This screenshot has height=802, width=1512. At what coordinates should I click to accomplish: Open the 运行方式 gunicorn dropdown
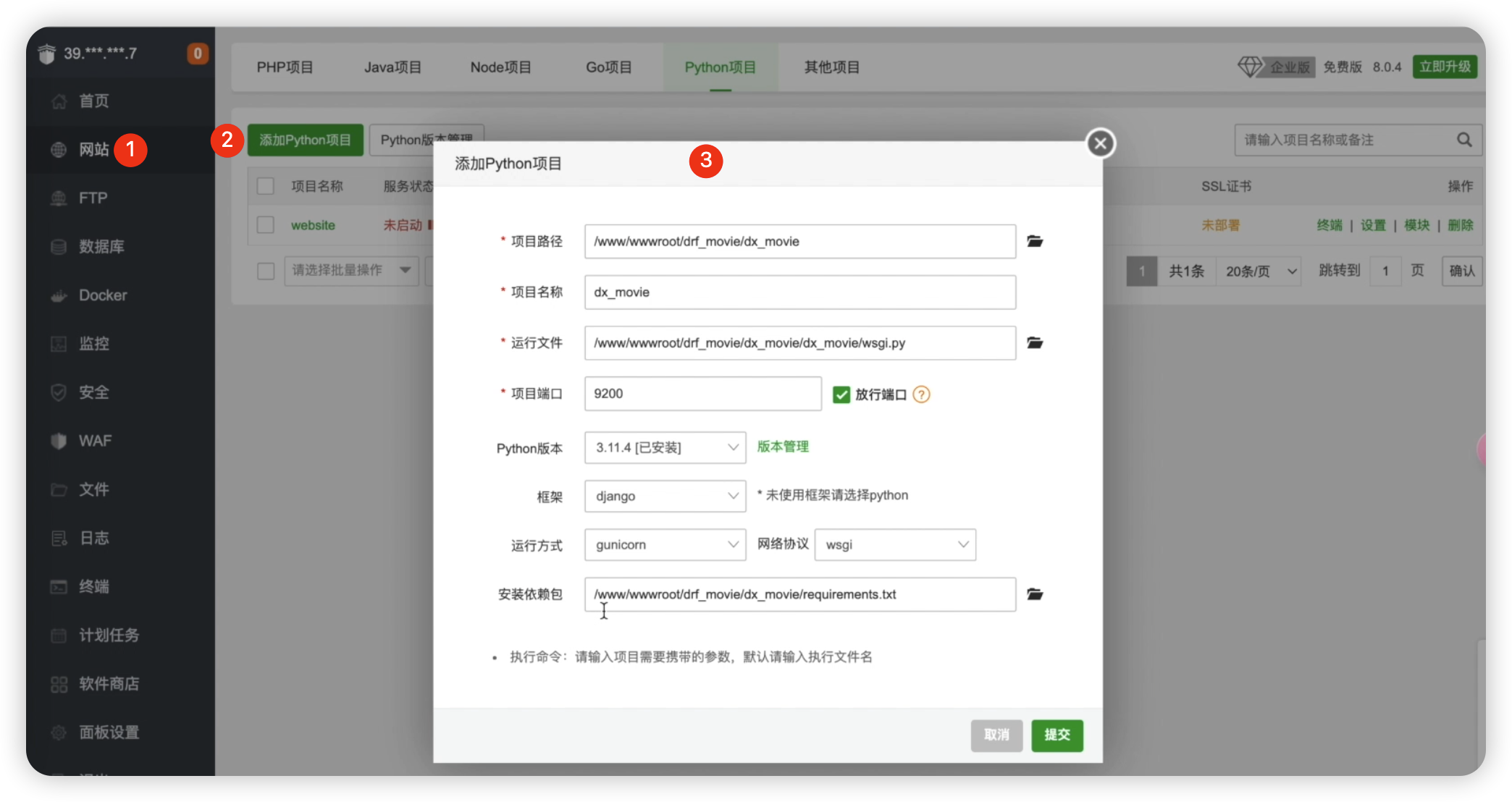pos(665,544)
